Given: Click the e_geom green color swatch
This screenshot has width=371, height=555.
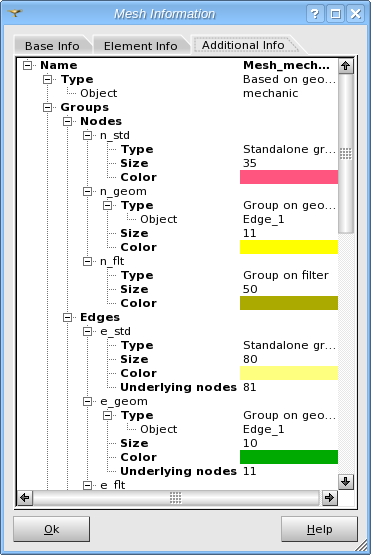Looking at the screenshot, I should coord(289,457).
